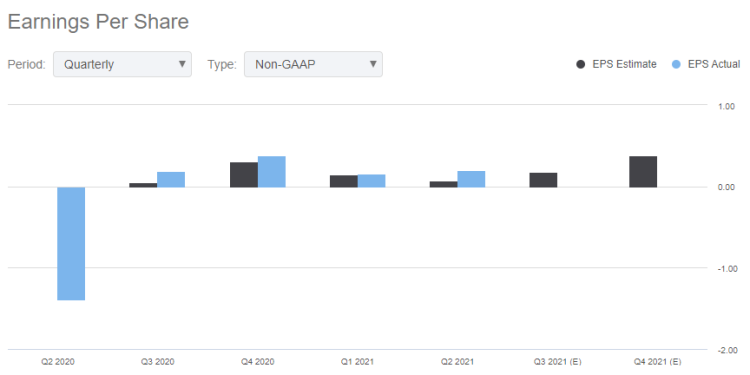The height and width of the screenshot is (375, 750).
Task: Select the Q2 2021 EPS Actual bar
Action: click(x=471, y=179)
